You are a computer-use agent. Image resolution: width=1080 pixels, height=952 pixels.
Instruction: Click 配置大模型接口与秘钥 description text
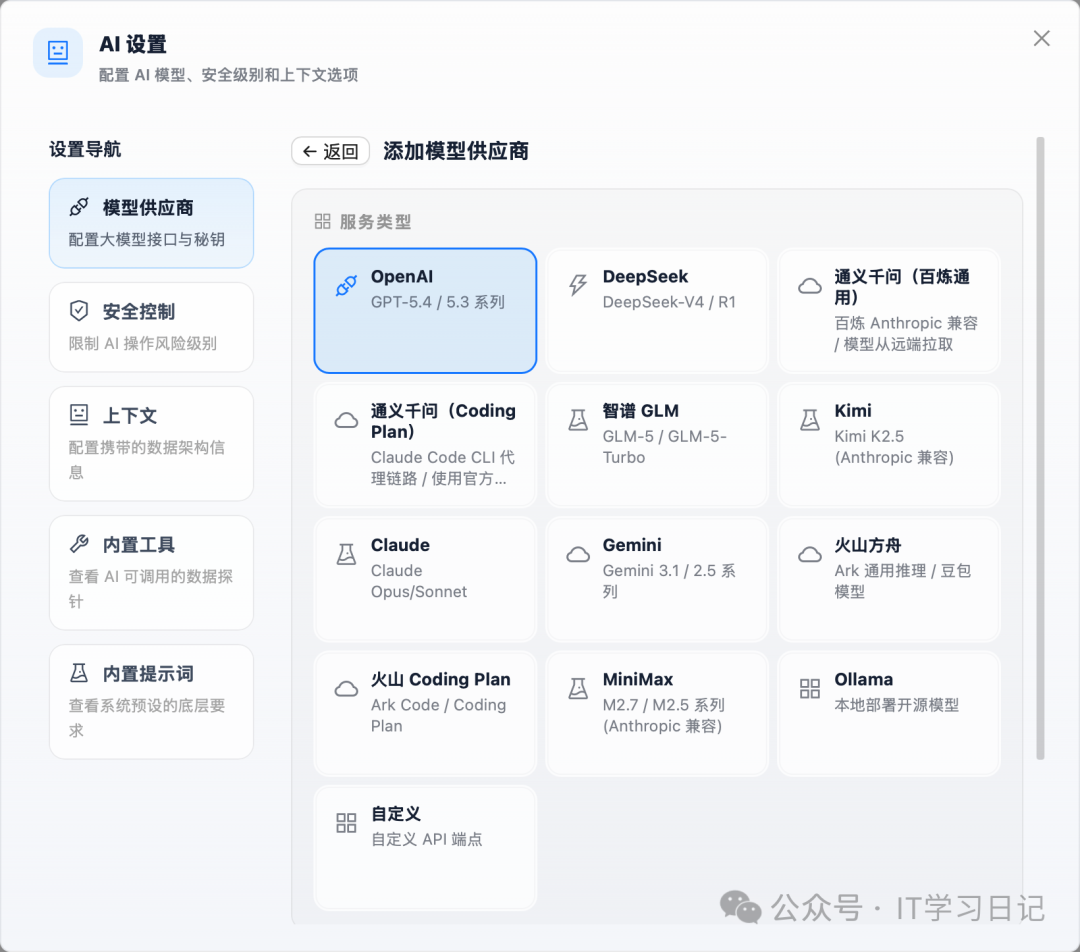(x=147, y=239)
